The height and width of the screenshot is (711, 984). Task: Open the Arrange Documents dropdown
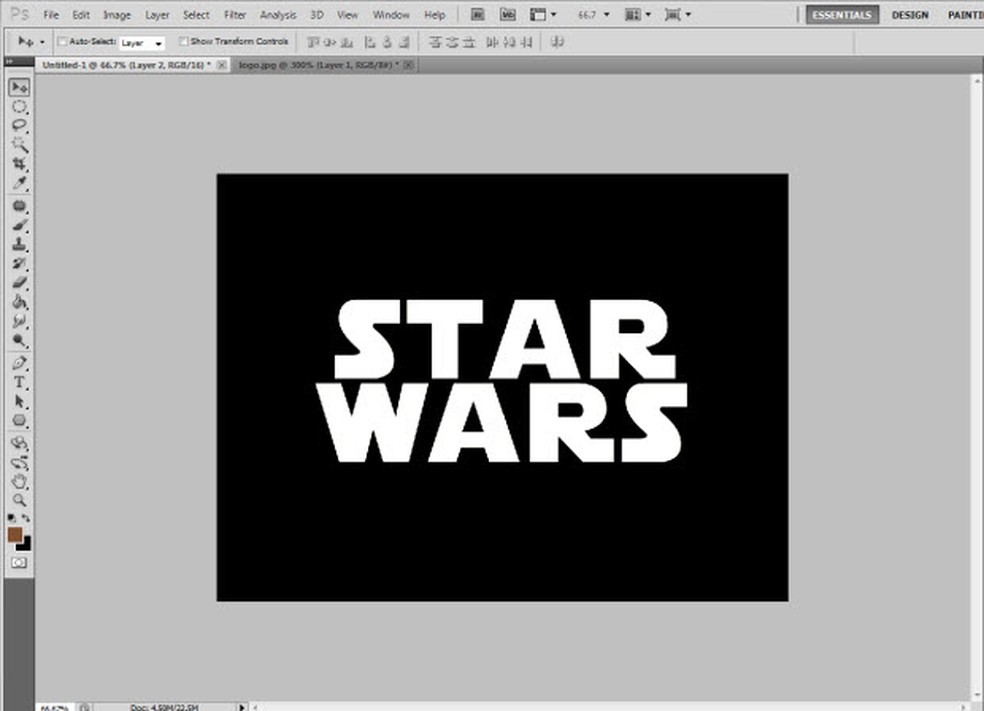click(638, 15)
